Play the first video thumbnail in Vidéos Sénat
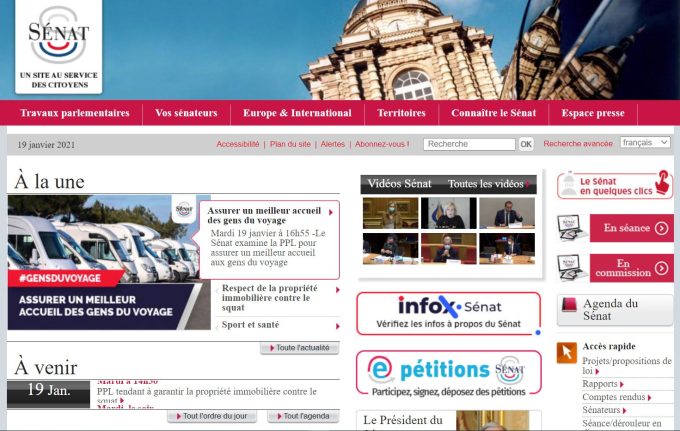The height and width of the screenshot is (431, 680). click(x=390, y=212)
